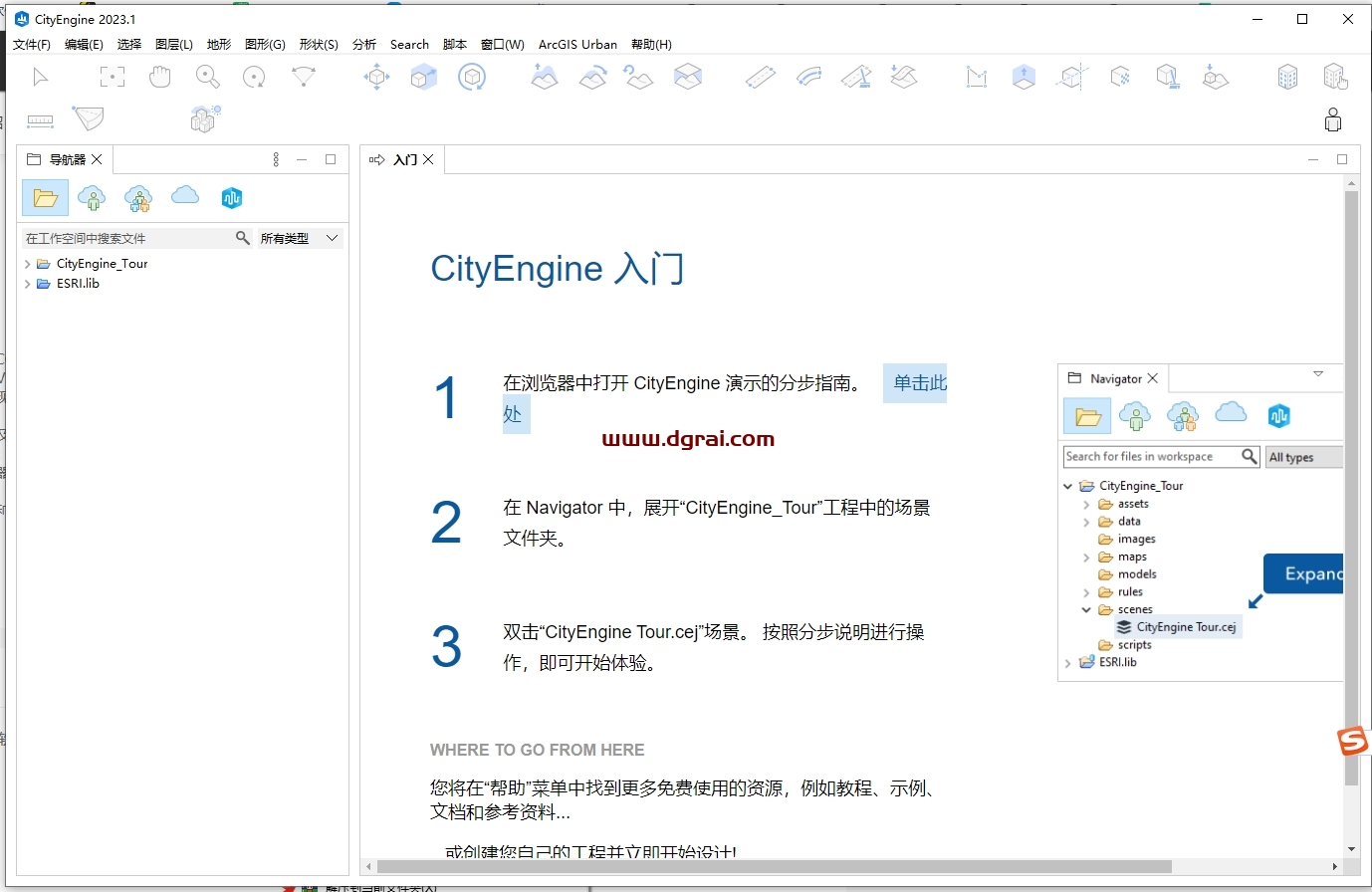Open the Search menu
The width and height of the screenshot is (1372, 892).
click(409, 45)
